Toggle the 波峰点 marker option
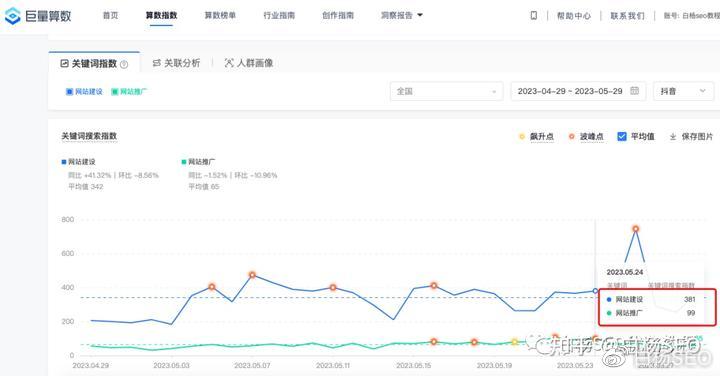 [586, 137]
